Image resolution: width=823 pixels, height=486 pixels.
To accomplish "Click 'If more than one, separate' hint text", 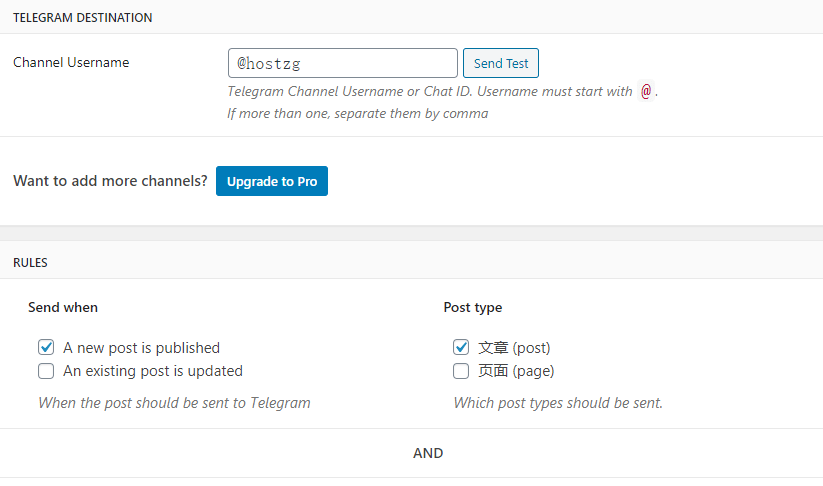I will pyautogui.click(x=357, y=114).
